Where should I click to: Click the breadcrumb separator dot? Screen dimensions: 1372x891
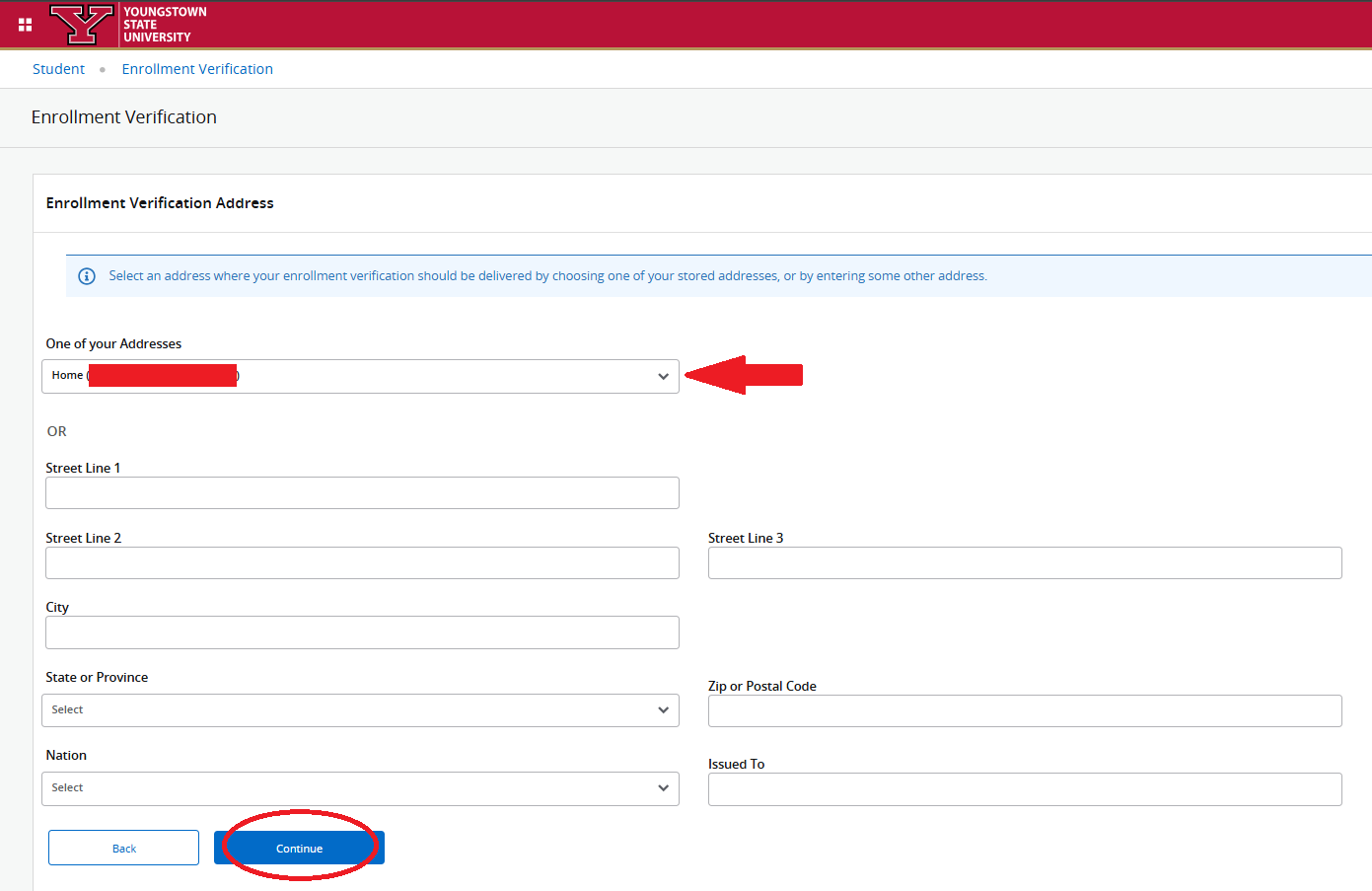[x=103, y=69]
